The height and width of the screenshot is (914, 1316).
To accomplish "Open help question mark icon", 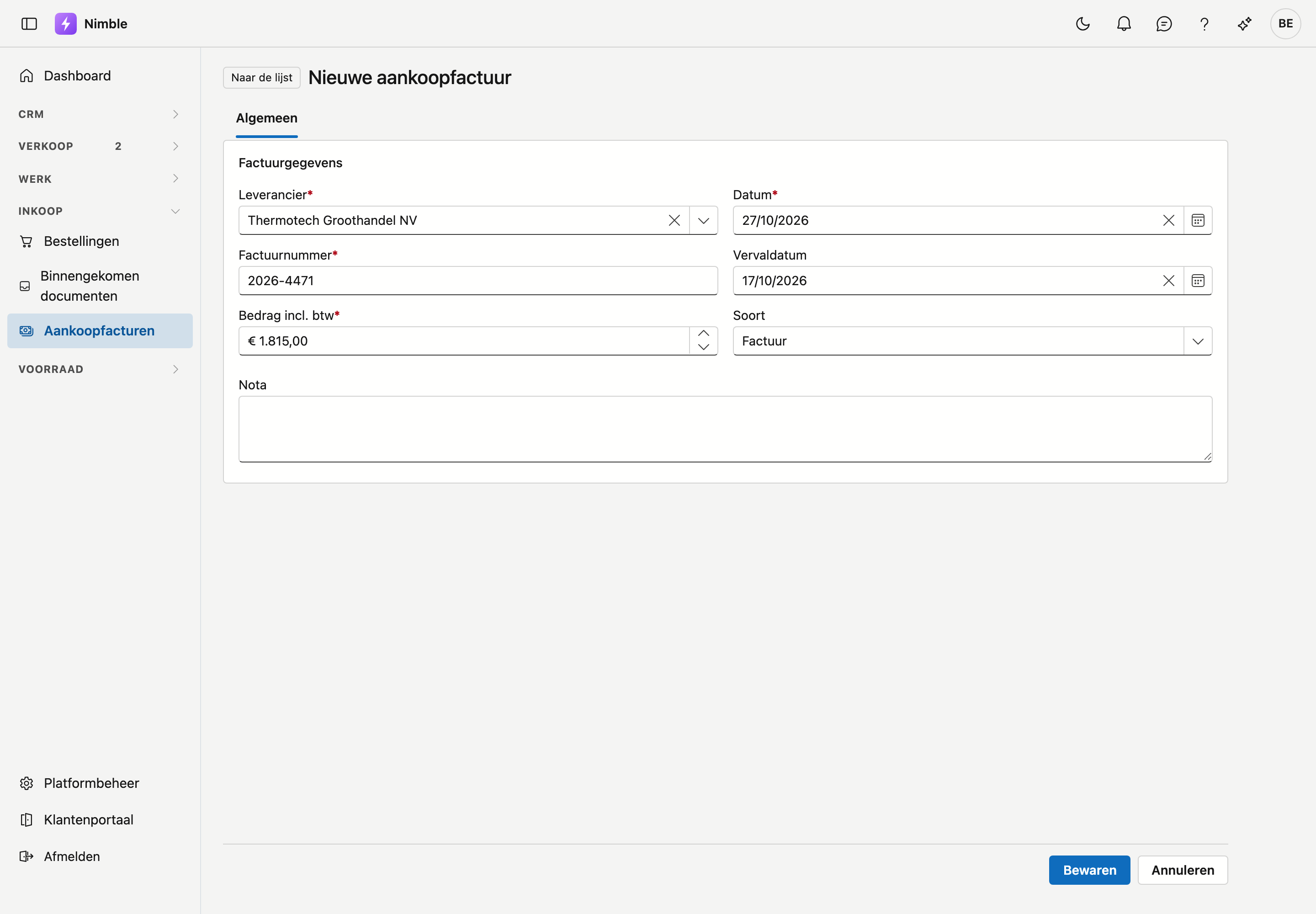I will [x=1205, y=23].
